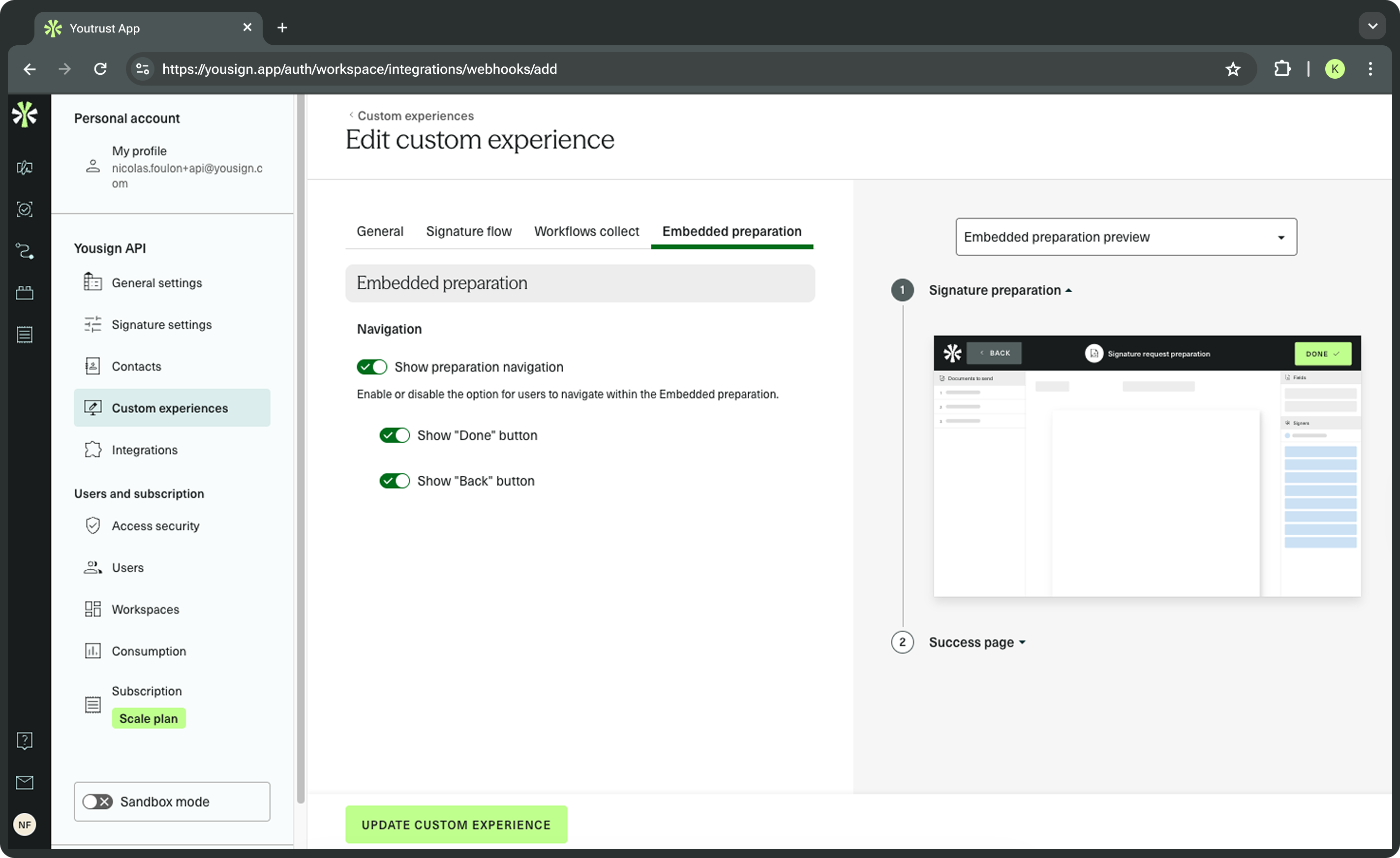The image size is (1400, 858).
Task: Click the Youtrust App tab title
Action: pos(105,28)
